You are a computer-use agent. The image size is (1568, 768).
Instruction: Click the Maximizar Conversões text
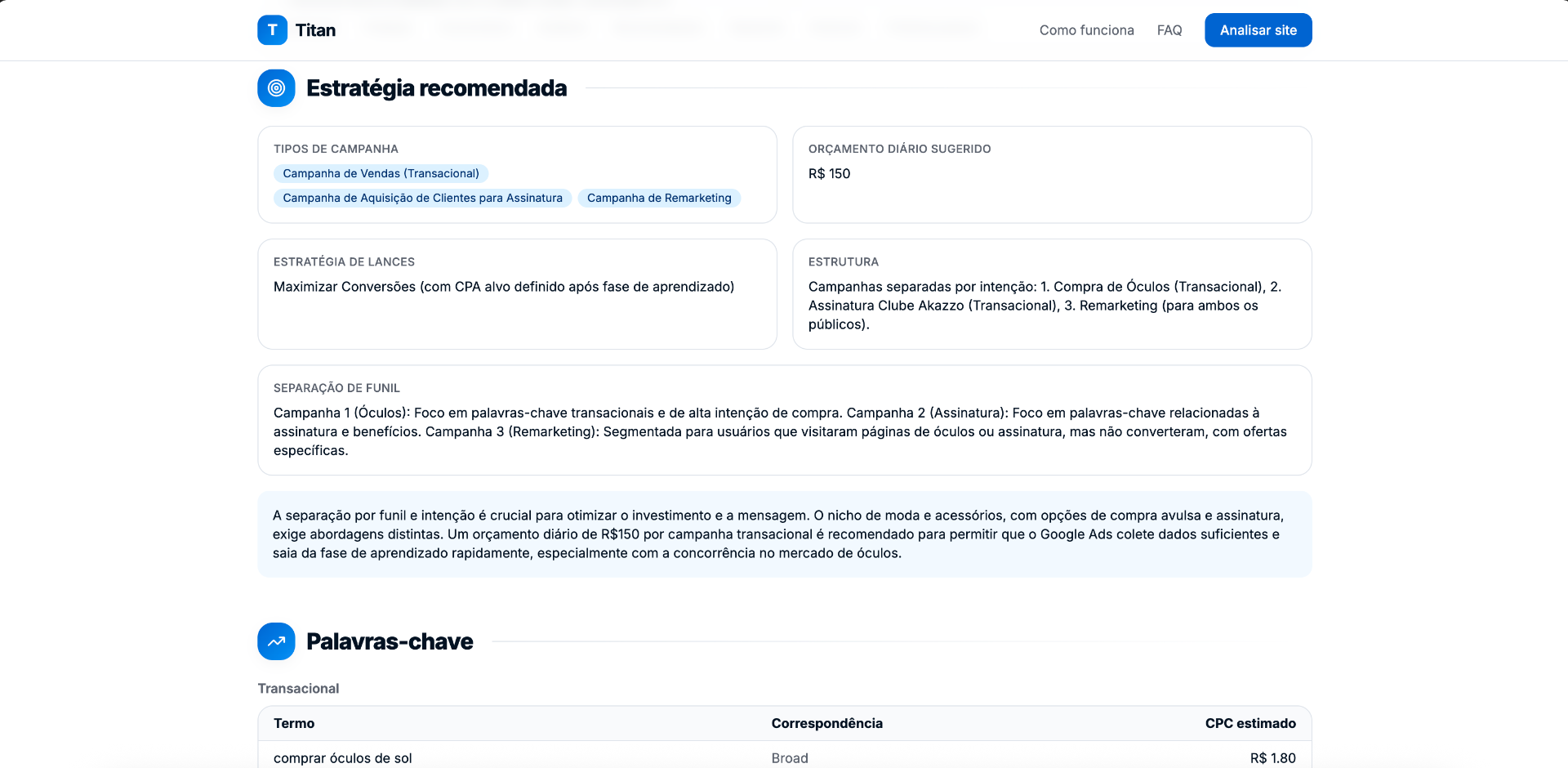tap(504, 287)
